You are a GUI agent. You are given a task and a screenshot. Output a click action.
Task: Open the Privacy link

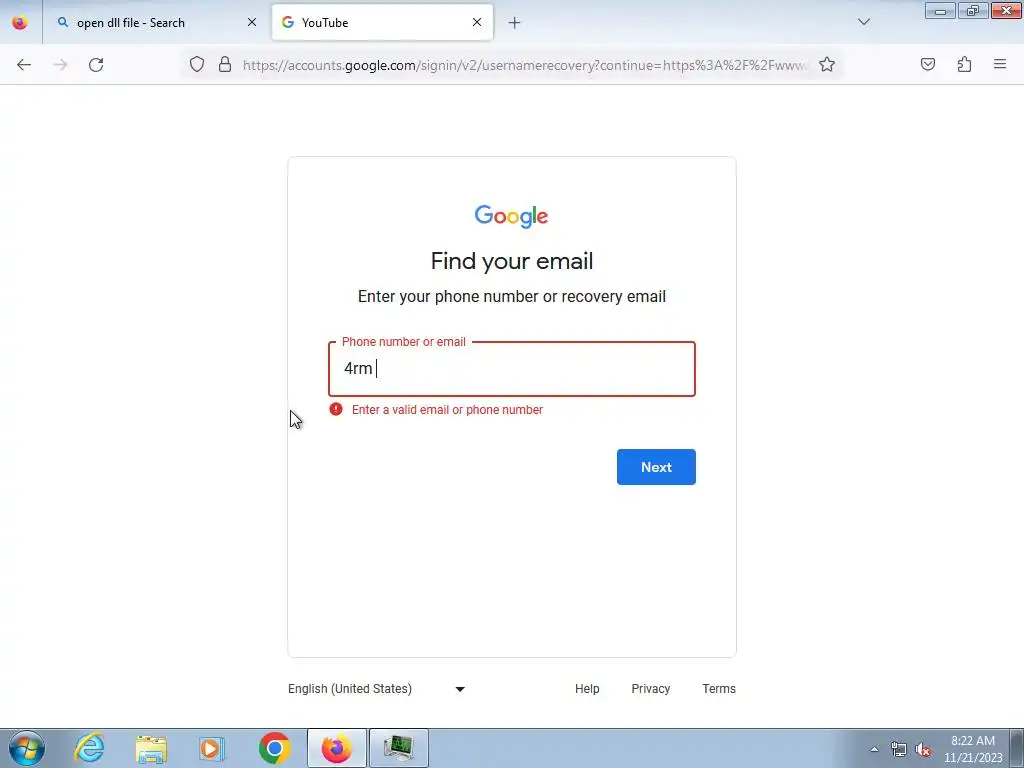tap(650, 689)
